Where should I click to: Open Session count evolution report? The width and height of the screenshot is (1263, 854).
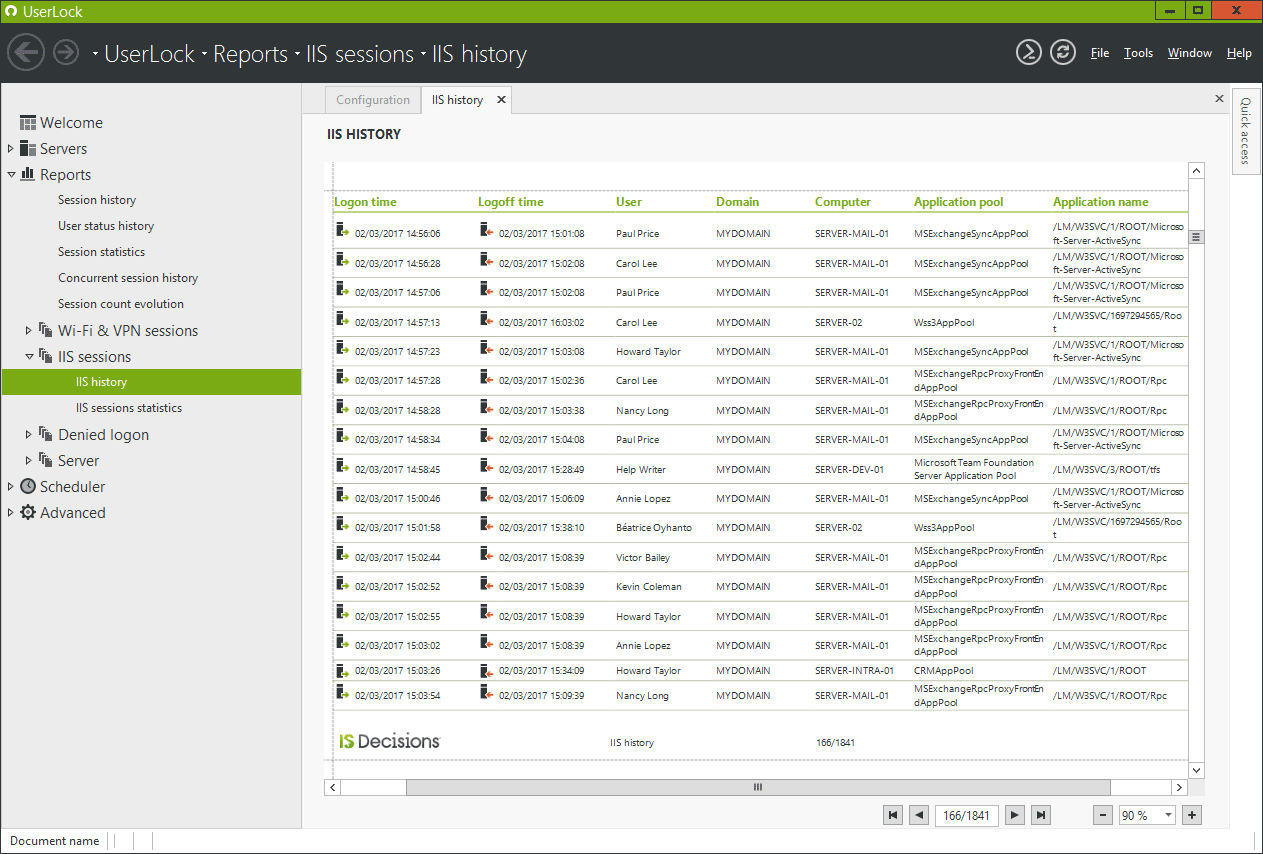(x=121, y=304)
